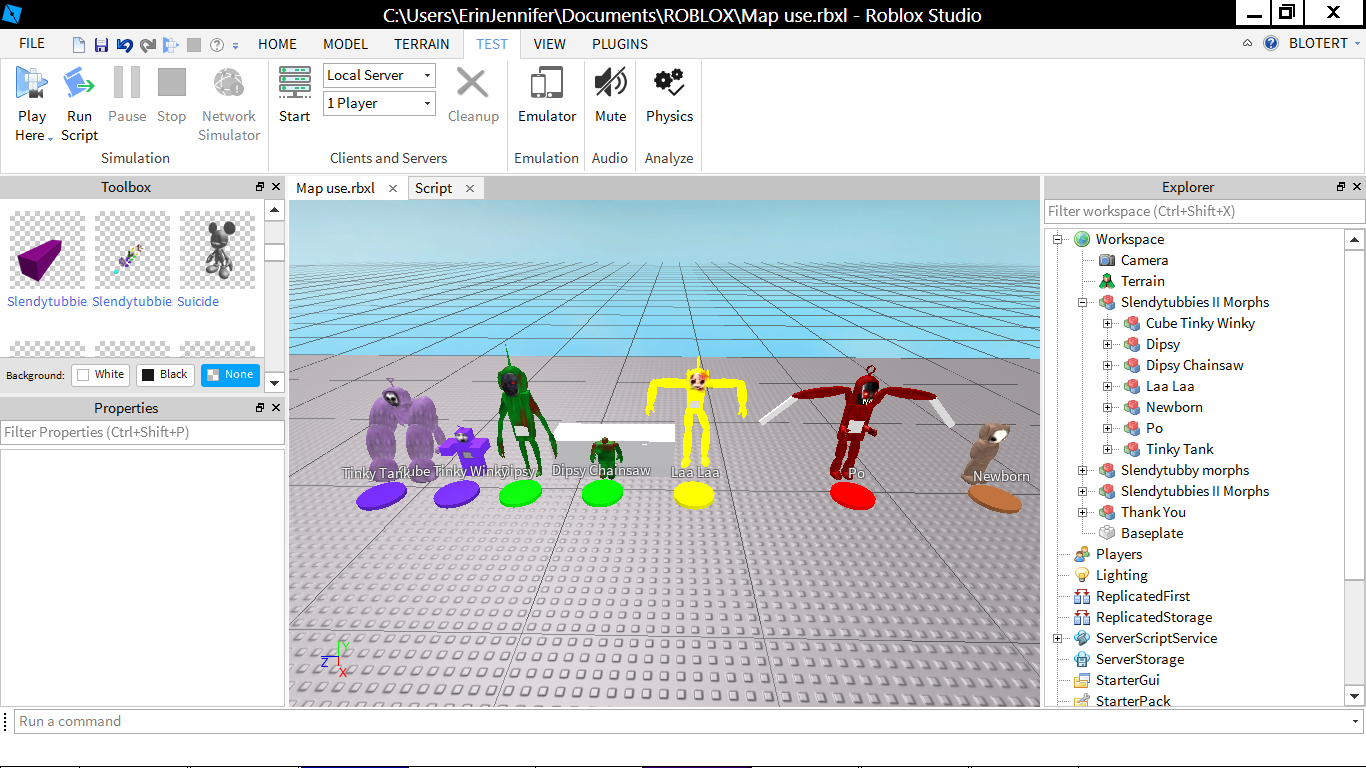This screenshot has width=1366, height=768.
Task: Click the Filter workspace search field
Action: [x=1204, y=211]
